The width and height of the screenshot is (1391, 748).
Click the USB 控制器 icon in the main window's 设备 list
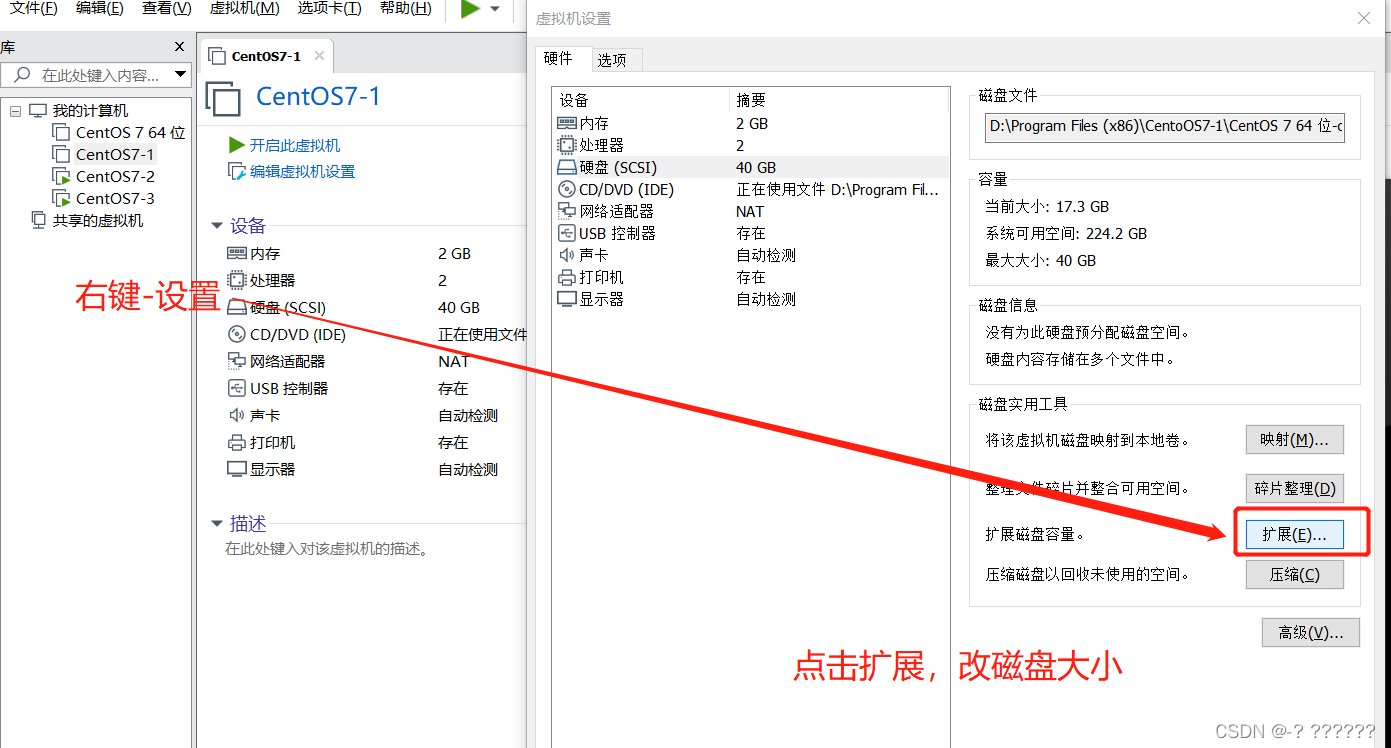tap(237, 388)
